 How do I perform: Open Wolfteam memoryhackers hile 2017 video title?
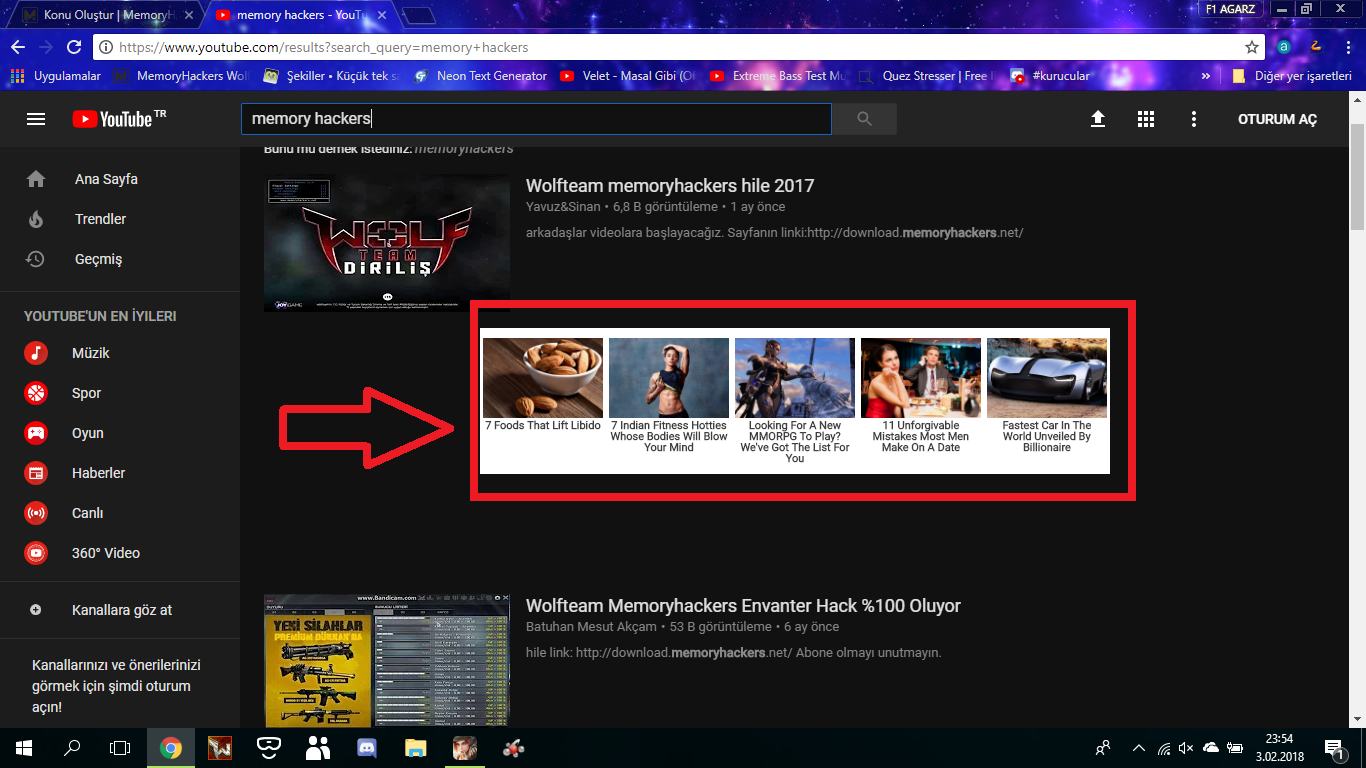pyautogui.click(x=670, y=185)
